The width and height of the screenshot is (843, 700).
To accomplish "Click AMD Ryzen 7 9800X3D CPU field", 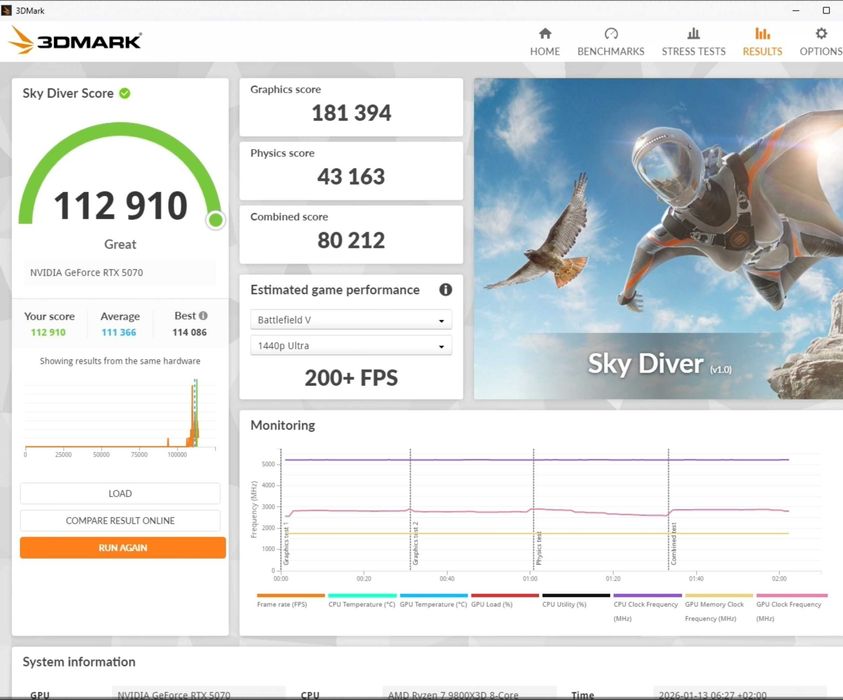I will click(469, 693).
